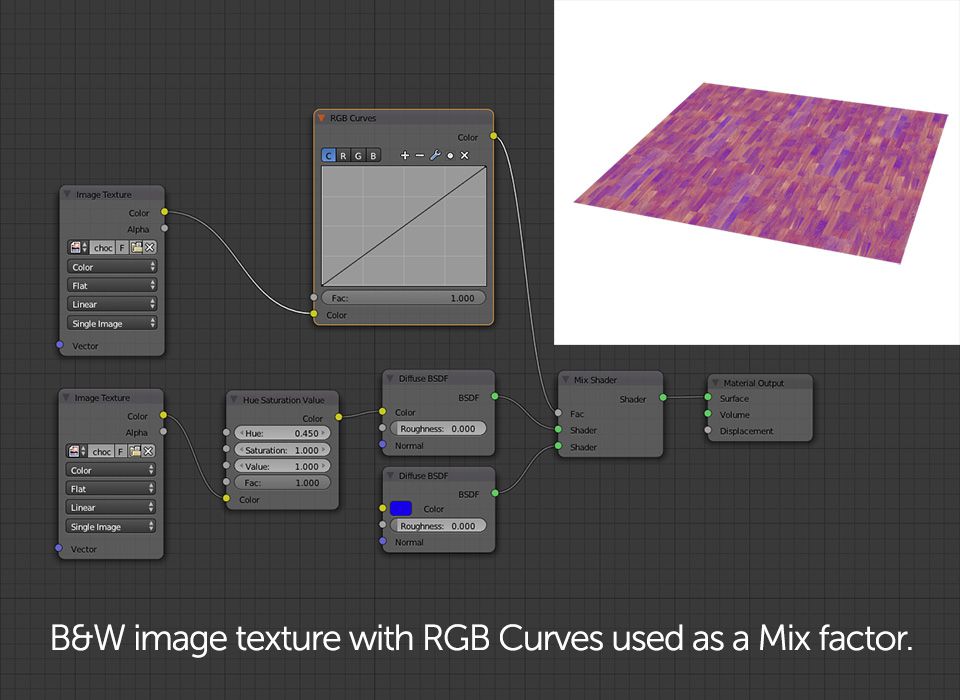
Task: Select the G channel tab in RGB Curves
Action: [x=358, y=156]
